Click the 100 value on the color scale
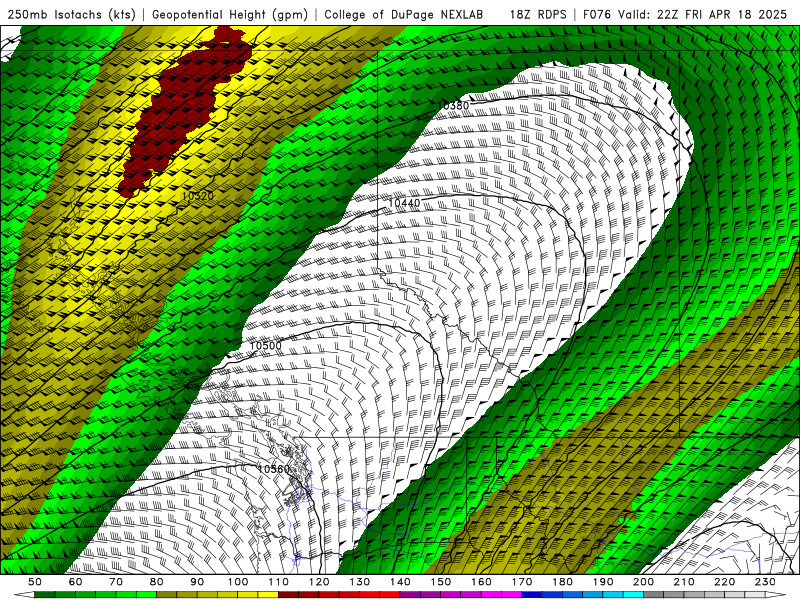The width and height of the screenshot is (800, 600). pos(238,582)
